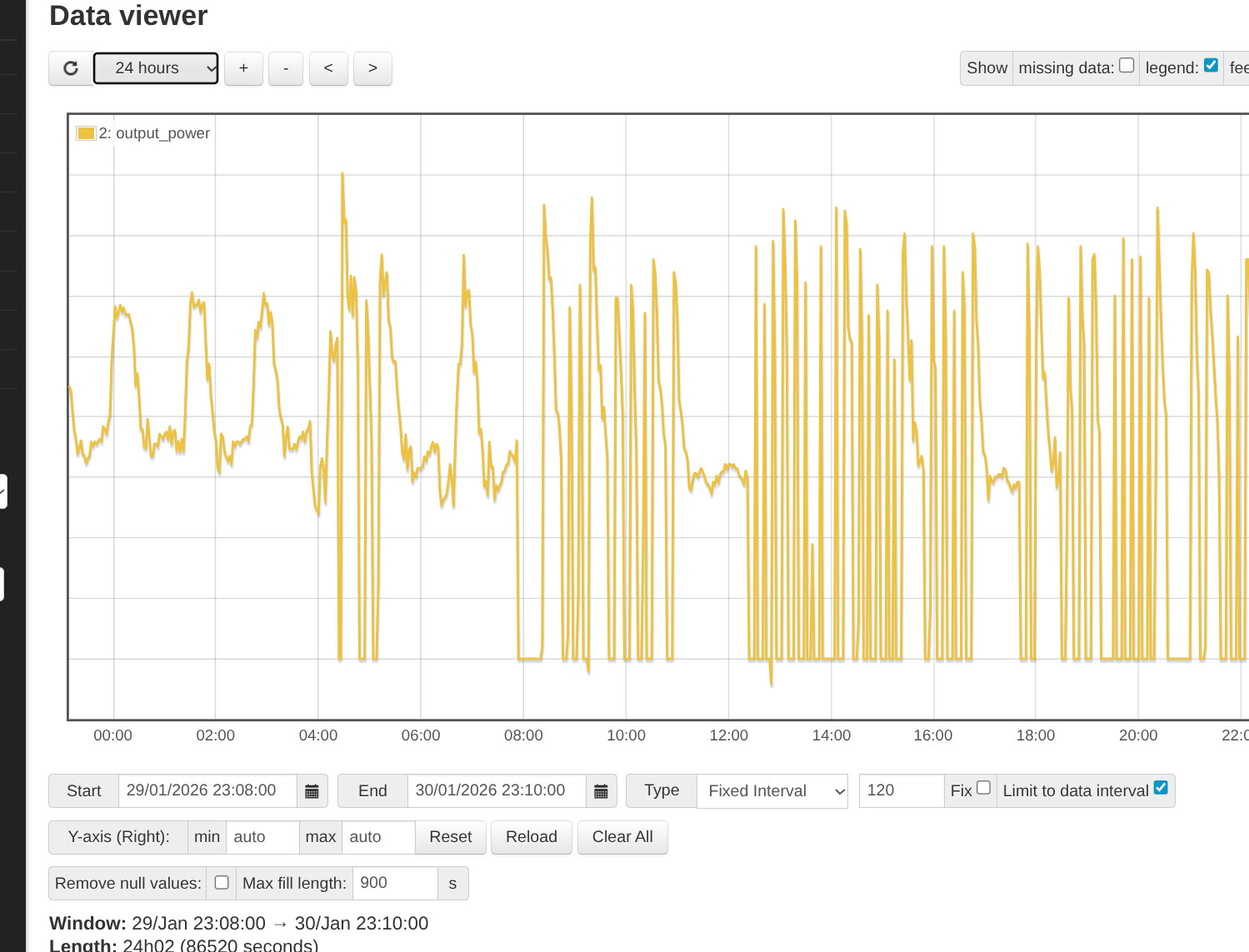Tick the Fix interval checkbox
1249x952 pixels.
(983, 790)
